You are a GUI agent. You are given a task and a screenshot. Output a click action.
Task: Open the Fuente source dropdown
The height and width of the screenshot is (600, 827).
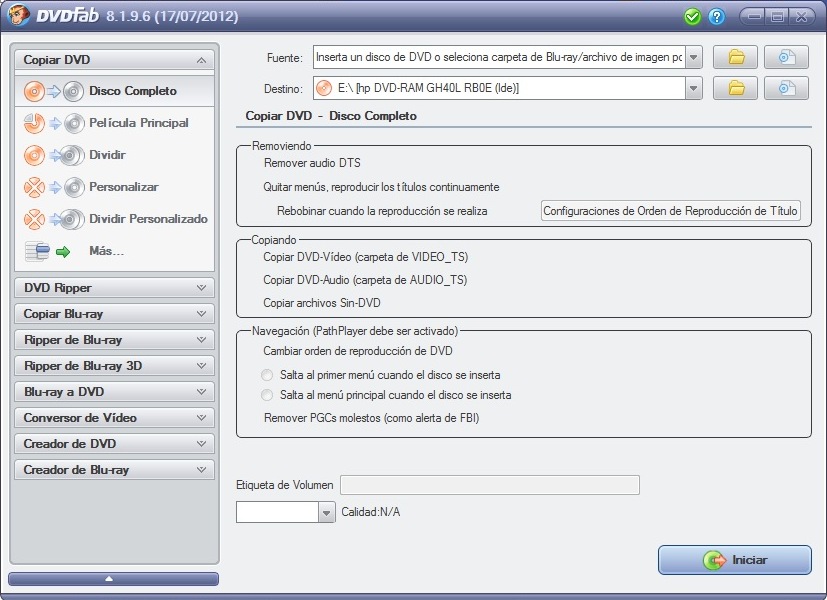[x=694, y=57]
